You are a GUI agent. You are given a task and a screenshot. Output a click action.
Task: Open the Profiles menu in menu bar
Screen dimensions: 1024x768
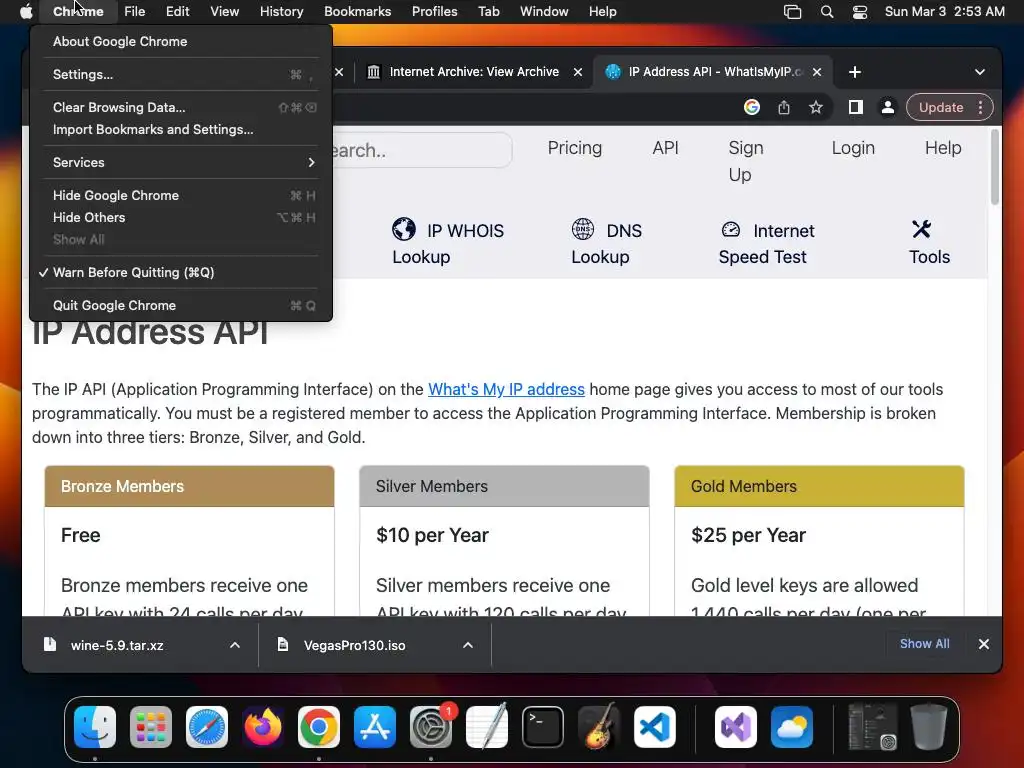pyautogui.click(x=434, y=11)
